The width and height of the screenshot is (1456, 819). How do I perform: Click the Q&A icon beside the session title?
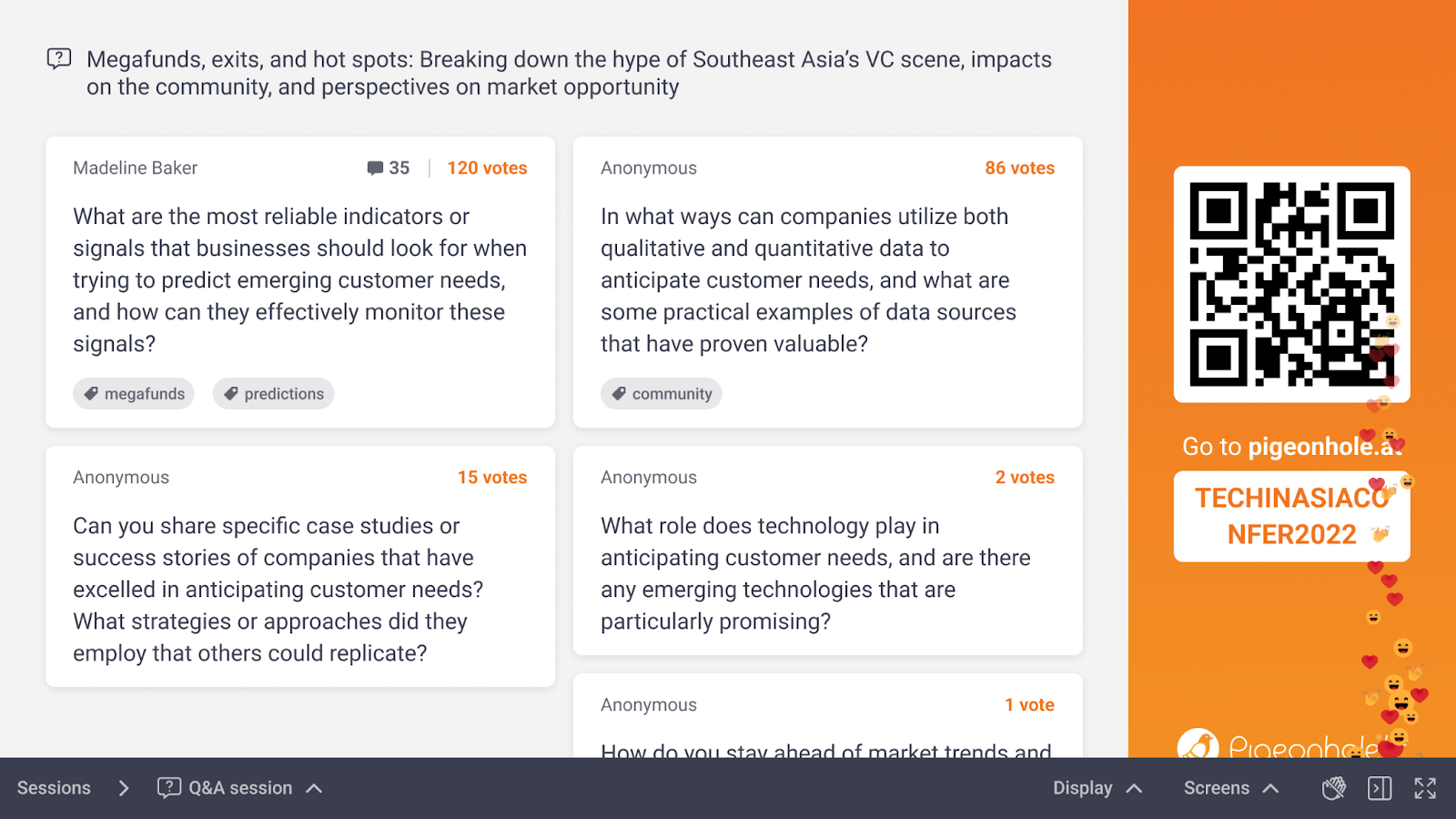pos(59,60)
